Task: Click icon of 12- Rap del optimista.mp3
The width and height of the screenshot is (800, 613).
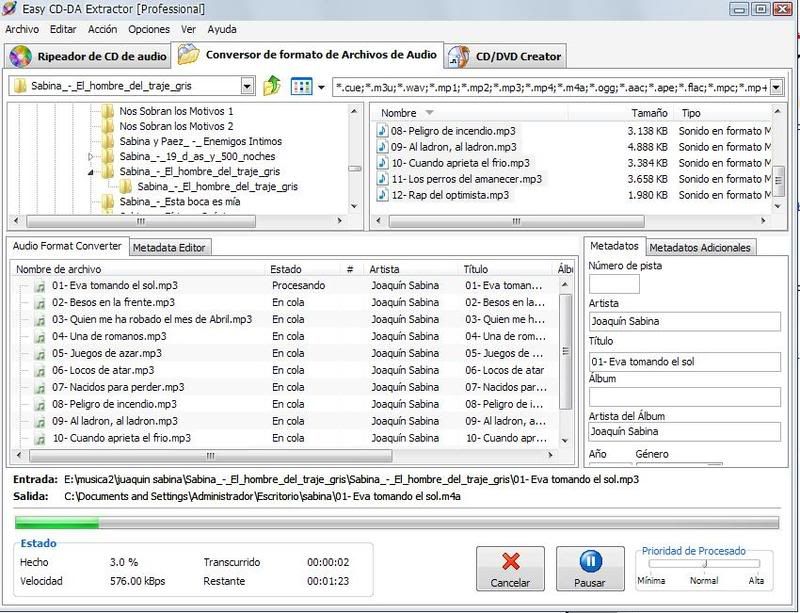Action: point(382,194)
